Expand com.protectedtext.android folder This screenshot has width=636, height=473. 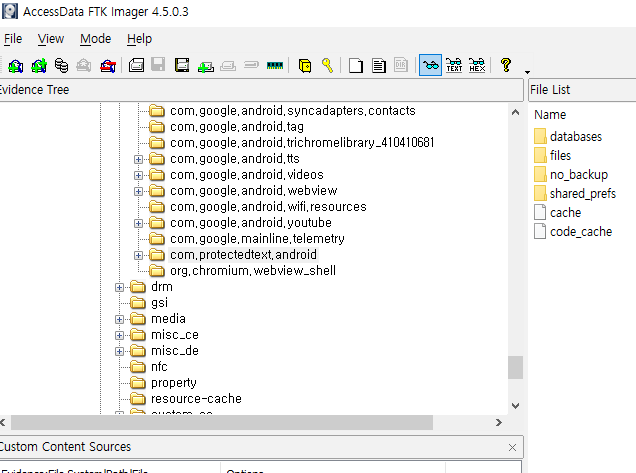(x=138, y=256)
